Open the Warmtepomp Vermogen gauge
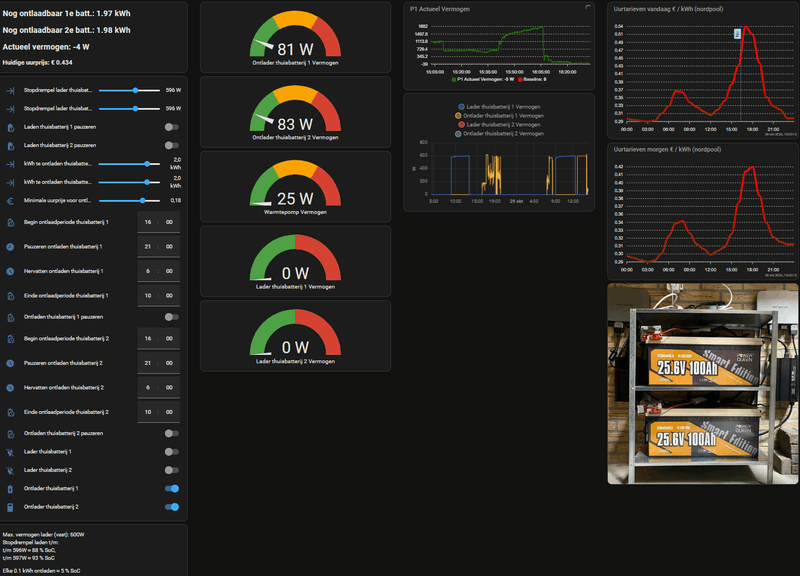Viewport: 800px width, 576px height. 295,187
